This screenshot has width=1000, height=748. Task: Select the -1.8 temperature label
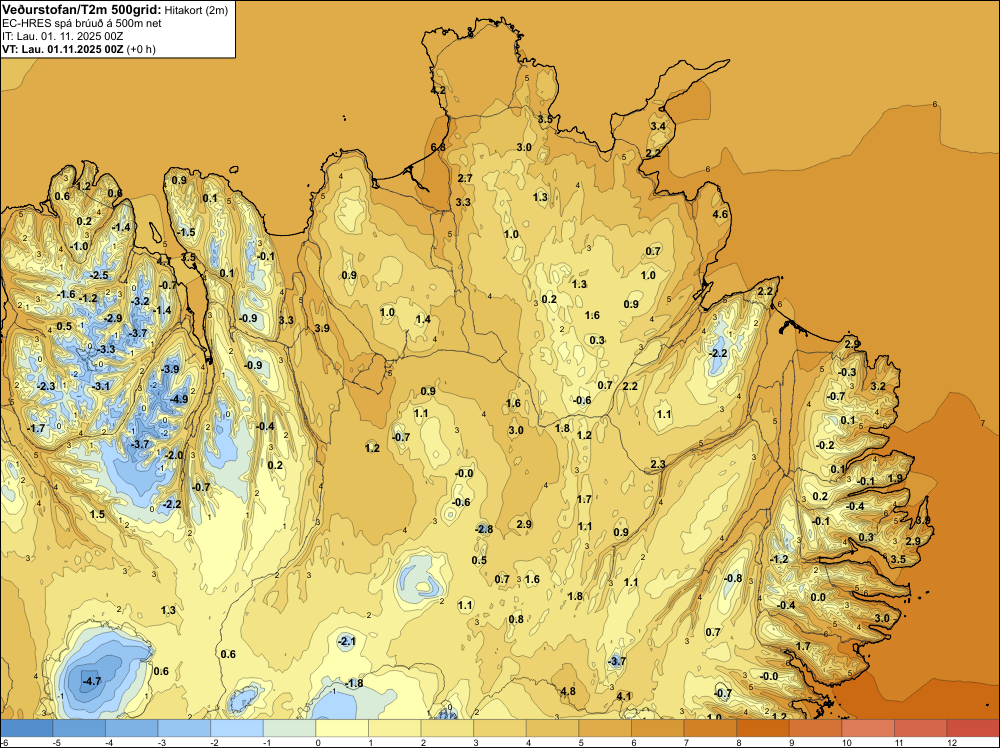pos(354,684)
